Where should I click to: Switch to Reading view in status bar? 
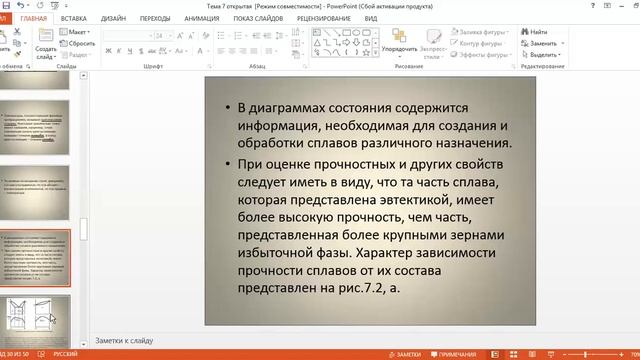532,355
